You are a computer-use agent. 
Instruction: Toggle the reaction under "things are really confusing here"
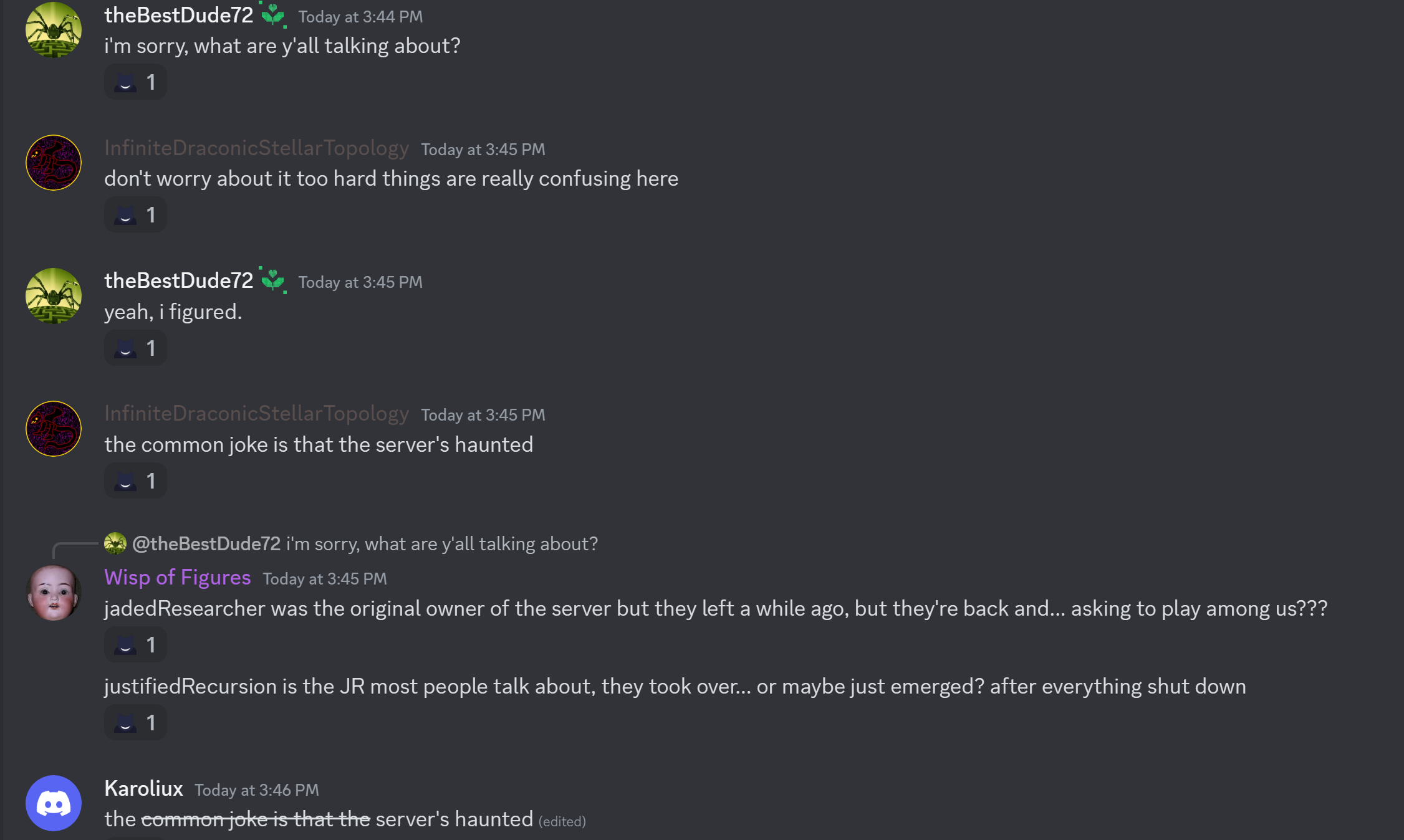point(135,215)
